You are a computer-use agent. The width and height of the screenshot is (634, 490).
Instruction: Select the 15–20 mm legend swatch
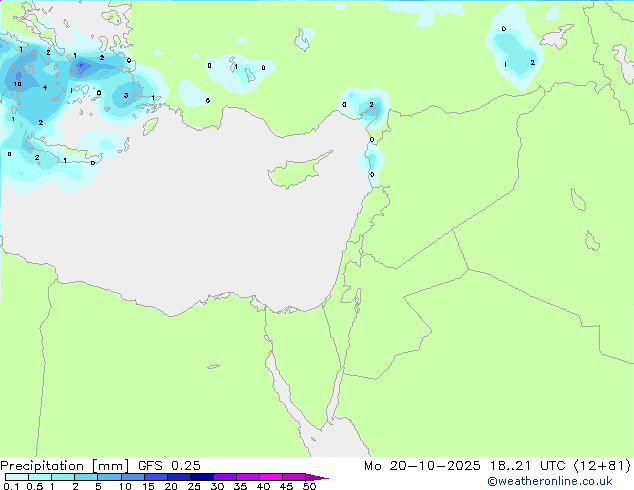click(155, 477)
